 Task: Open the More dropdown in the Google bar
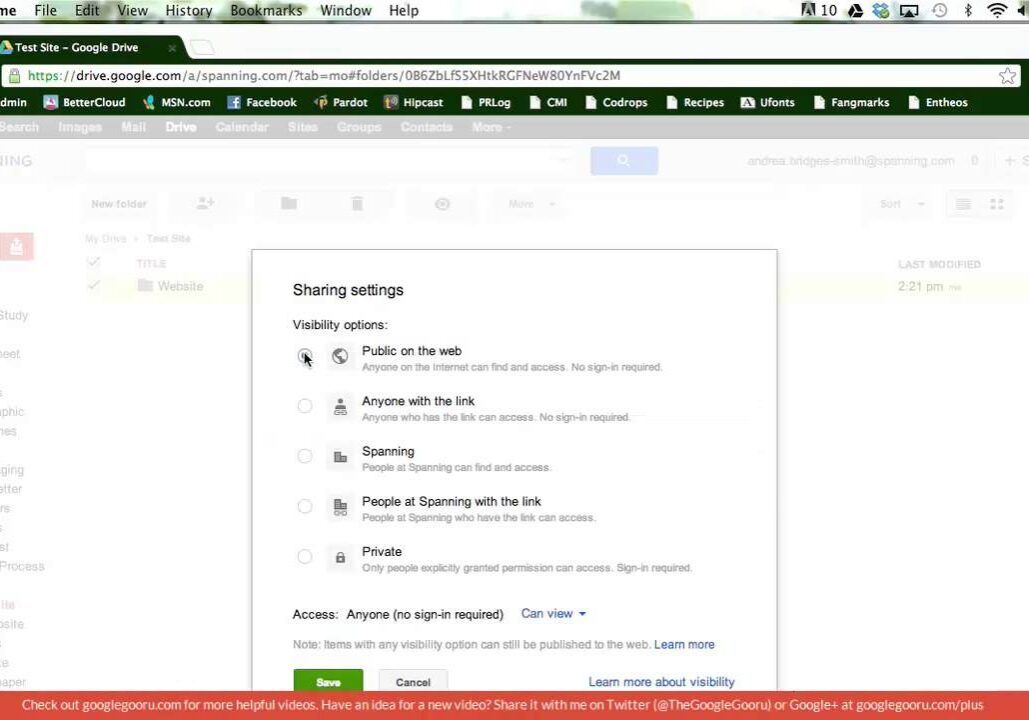pyautogui.click(x=491, y=127)
